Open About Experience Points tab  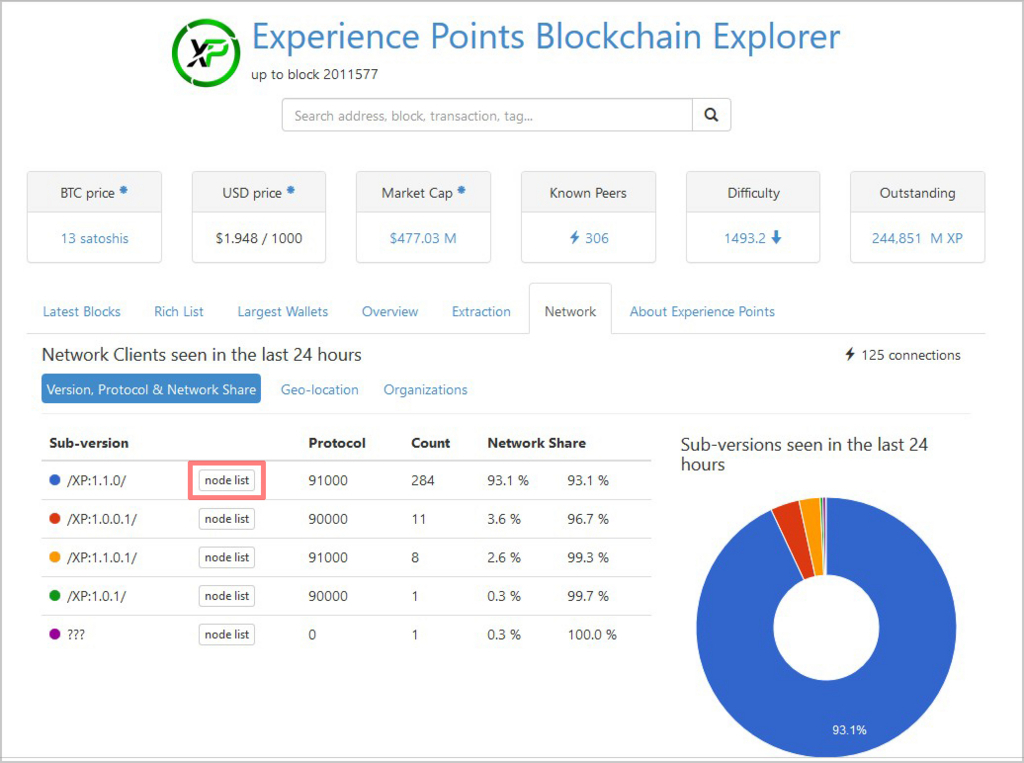pos(702,312)
